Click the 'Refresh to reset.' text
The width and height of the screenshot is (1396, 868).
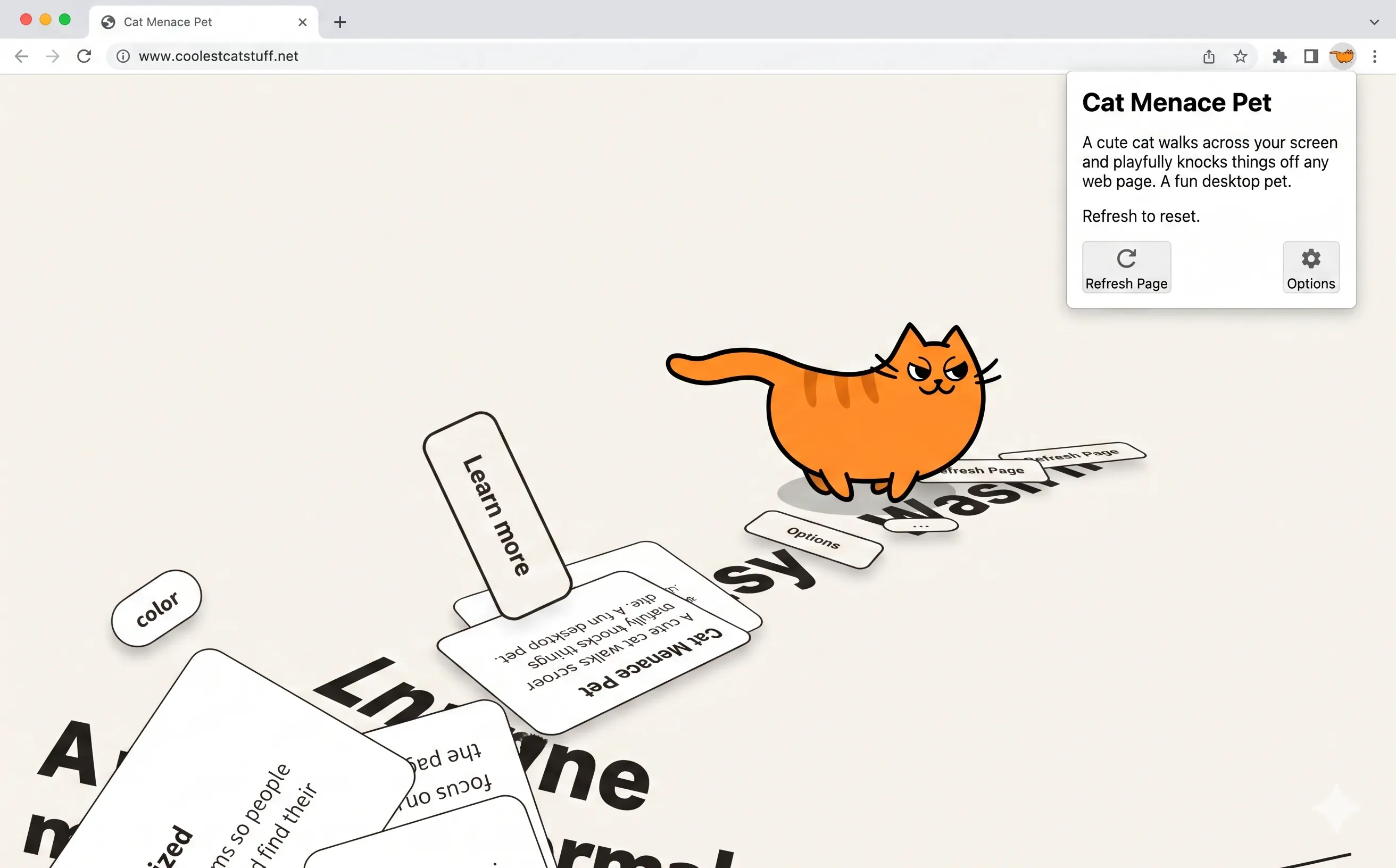click(1141, 216)
